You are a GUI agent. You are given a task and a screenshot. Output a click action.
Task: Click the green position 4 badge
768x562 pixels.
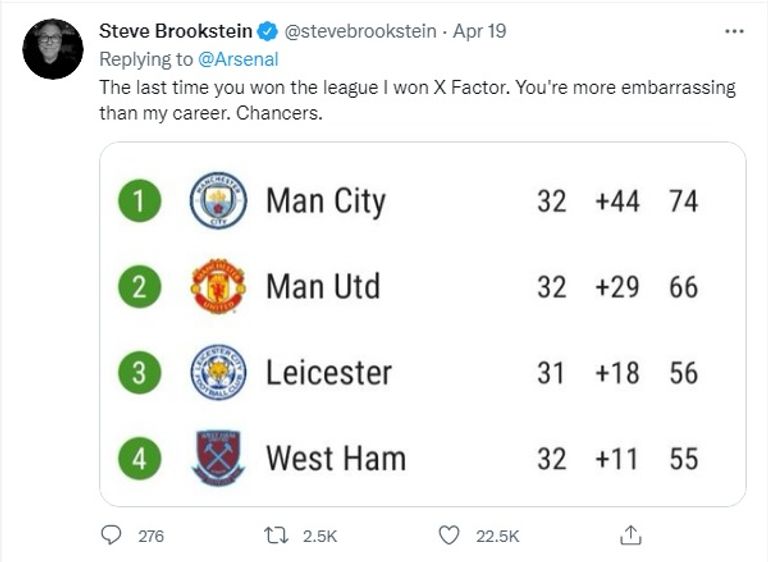click(141, 459)
